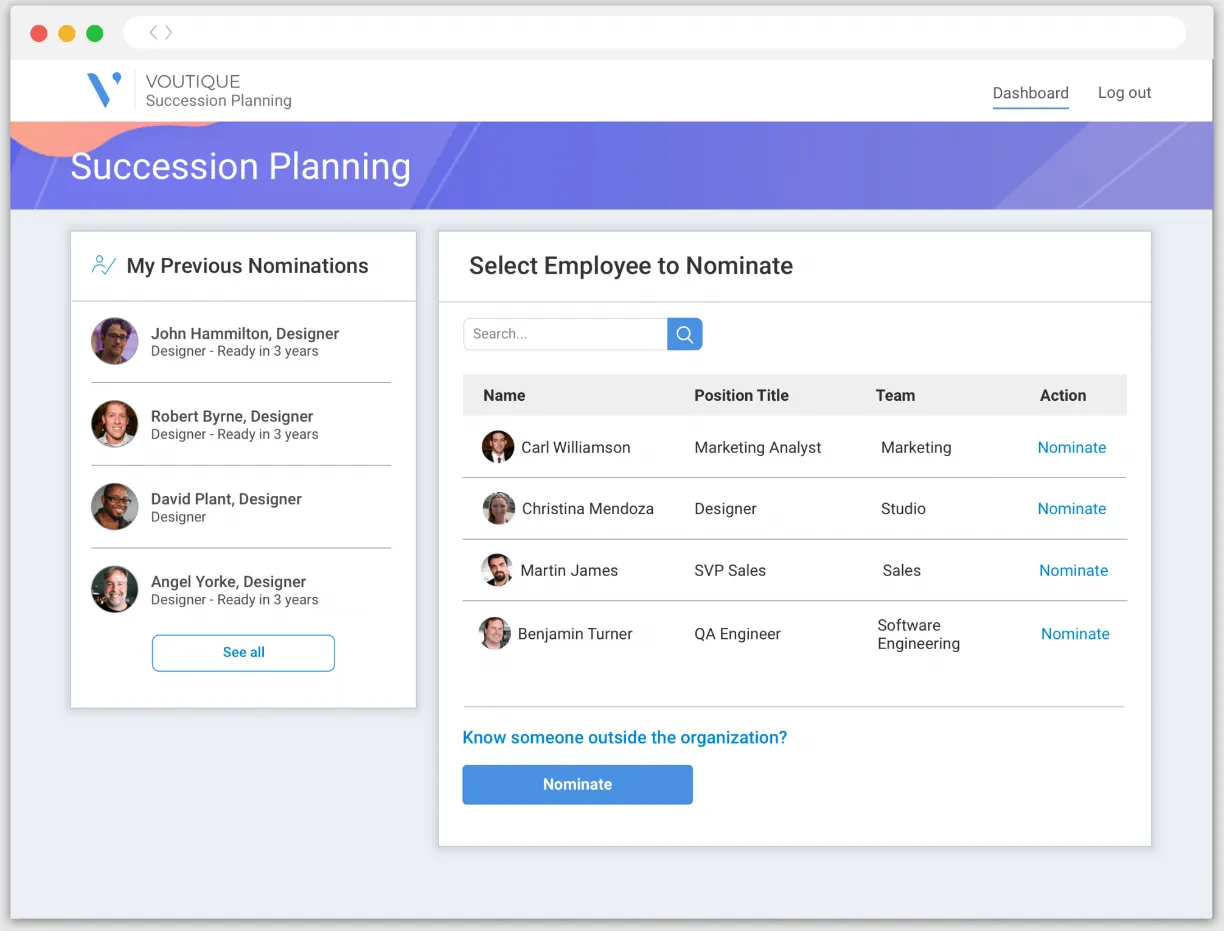Click the browser address bar
The height and width of the screenshot is (931, 1224).
pos(655,33)
